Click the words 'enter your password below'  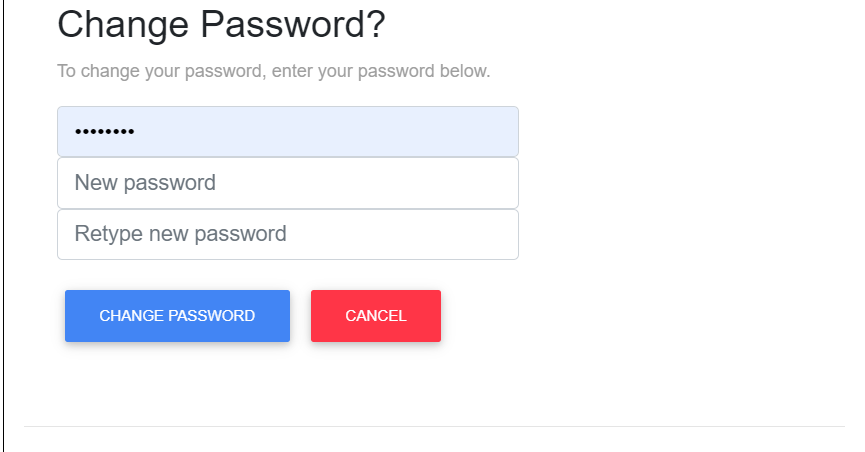(381, 71)
